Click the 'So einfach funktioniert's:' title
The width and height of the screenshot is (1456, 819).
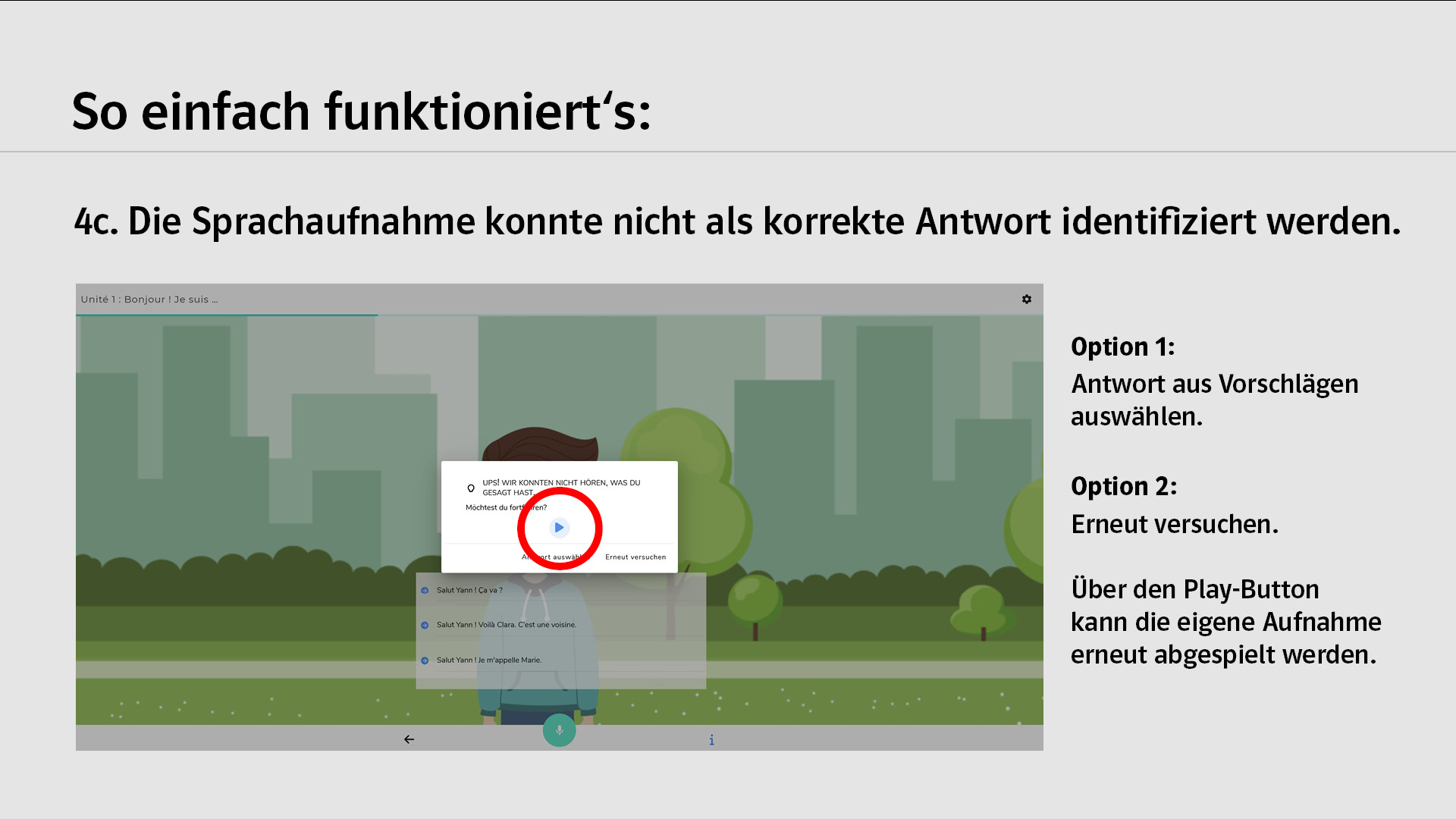[x=362, y=112]
